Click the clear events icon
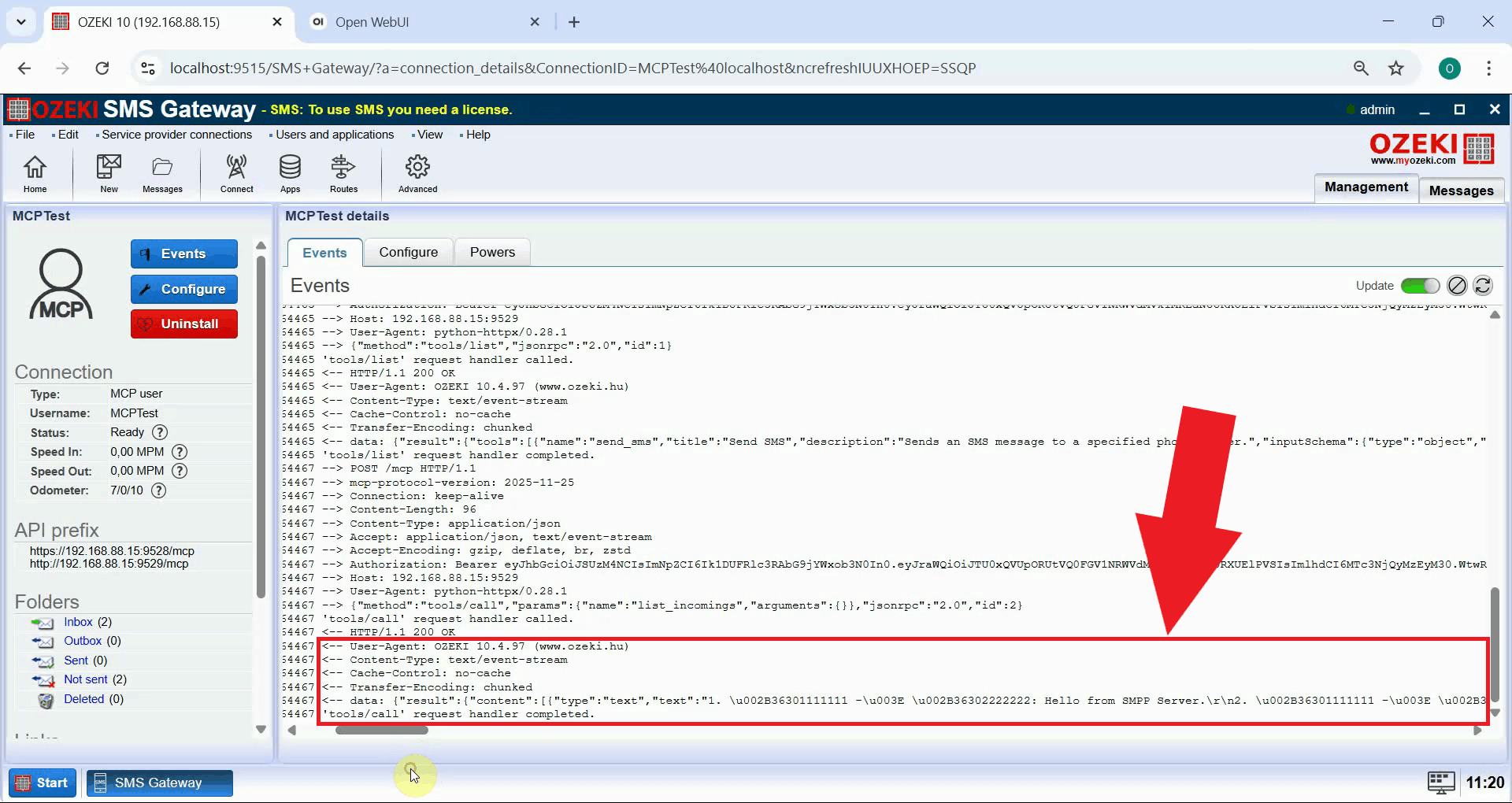The image size is (1512, 803). 1457,286
